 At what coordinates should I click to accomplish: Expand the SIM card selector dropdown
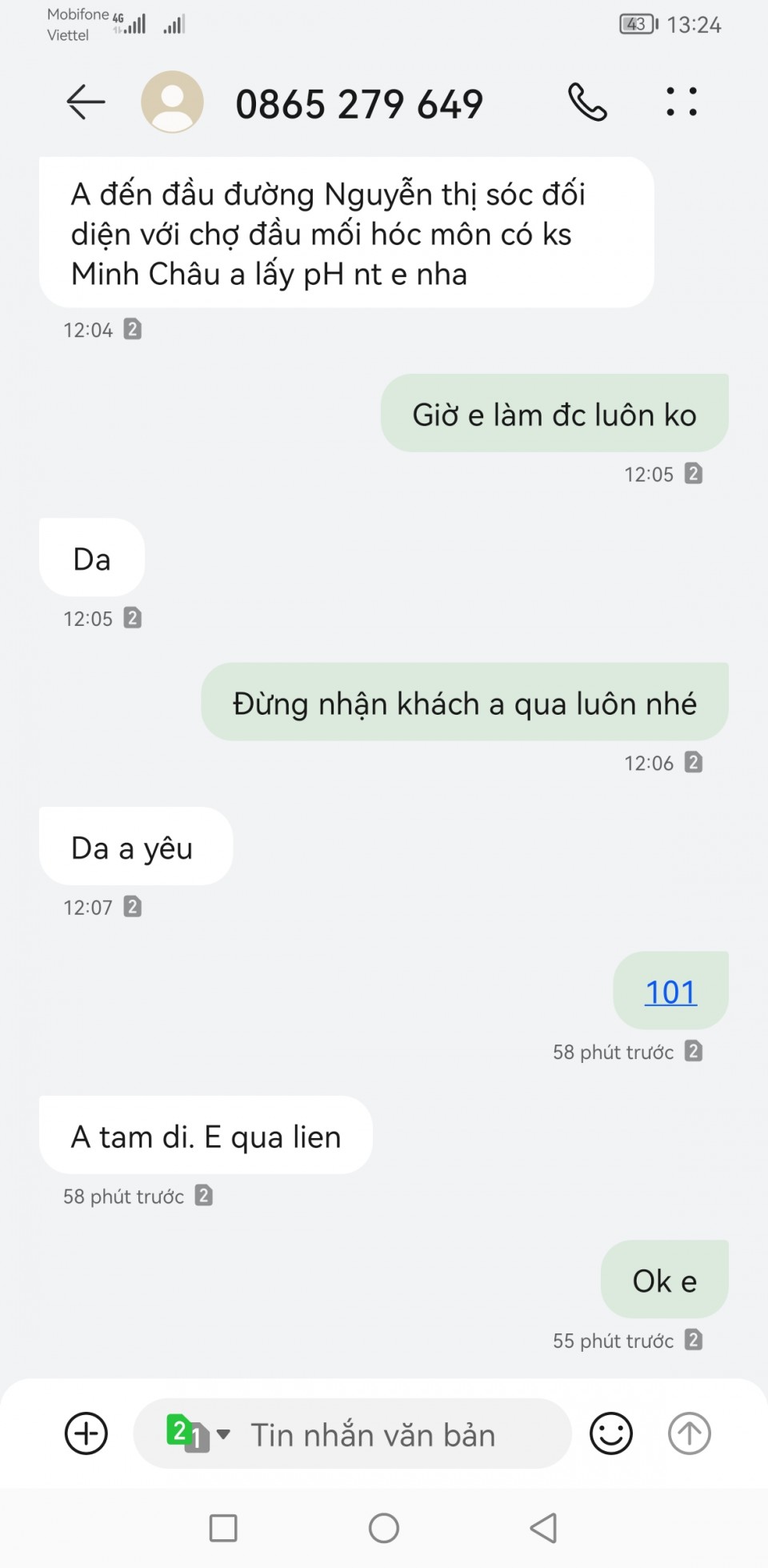coord(198,1434)
